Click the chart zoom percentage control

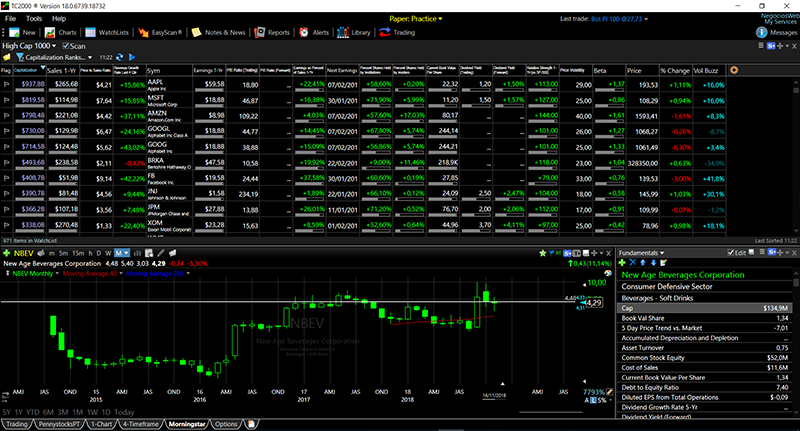[x=593, y=392]
